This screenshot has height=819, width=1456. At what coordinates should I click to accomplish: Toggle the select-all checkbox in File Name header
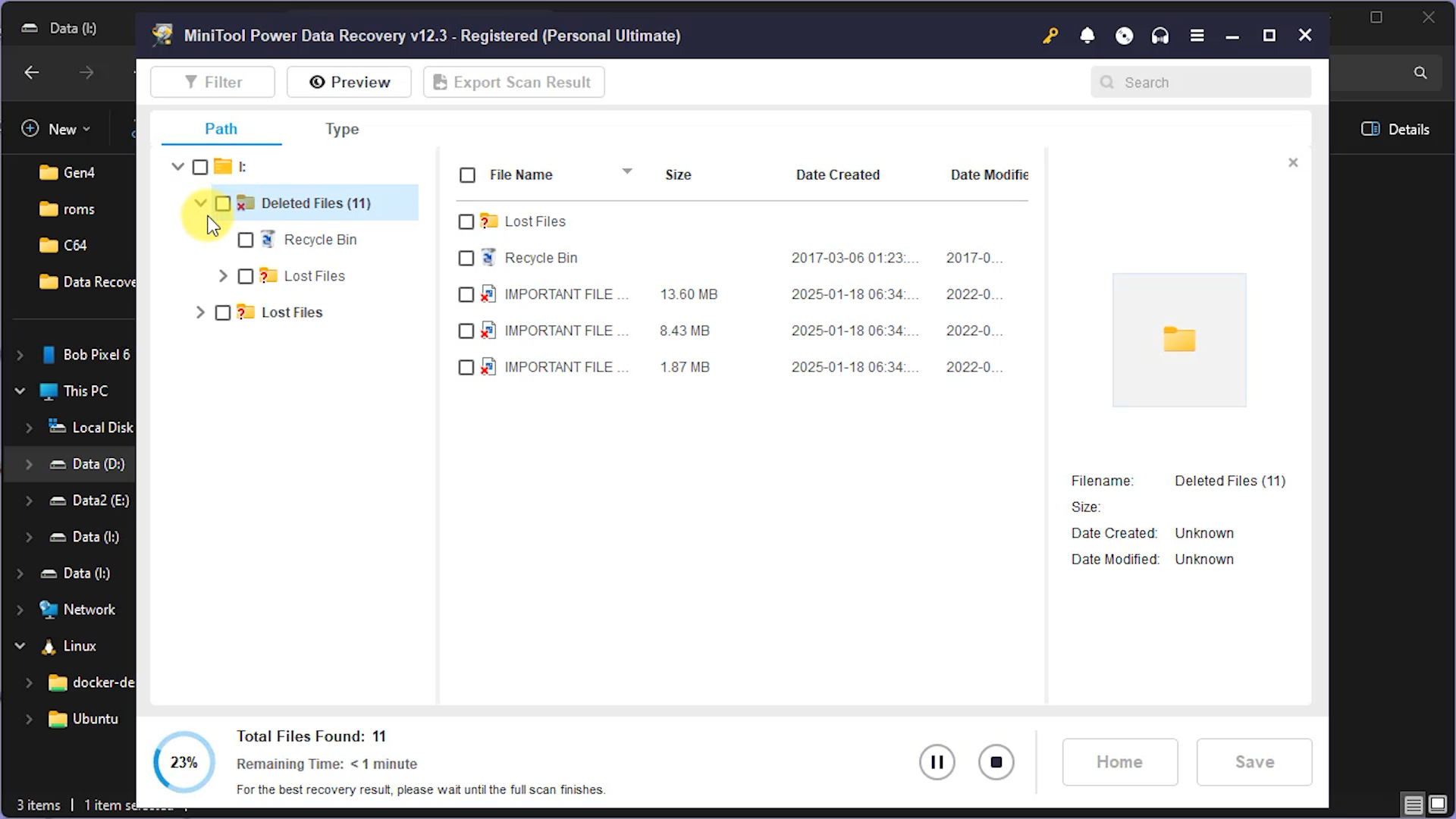(468, 175)
